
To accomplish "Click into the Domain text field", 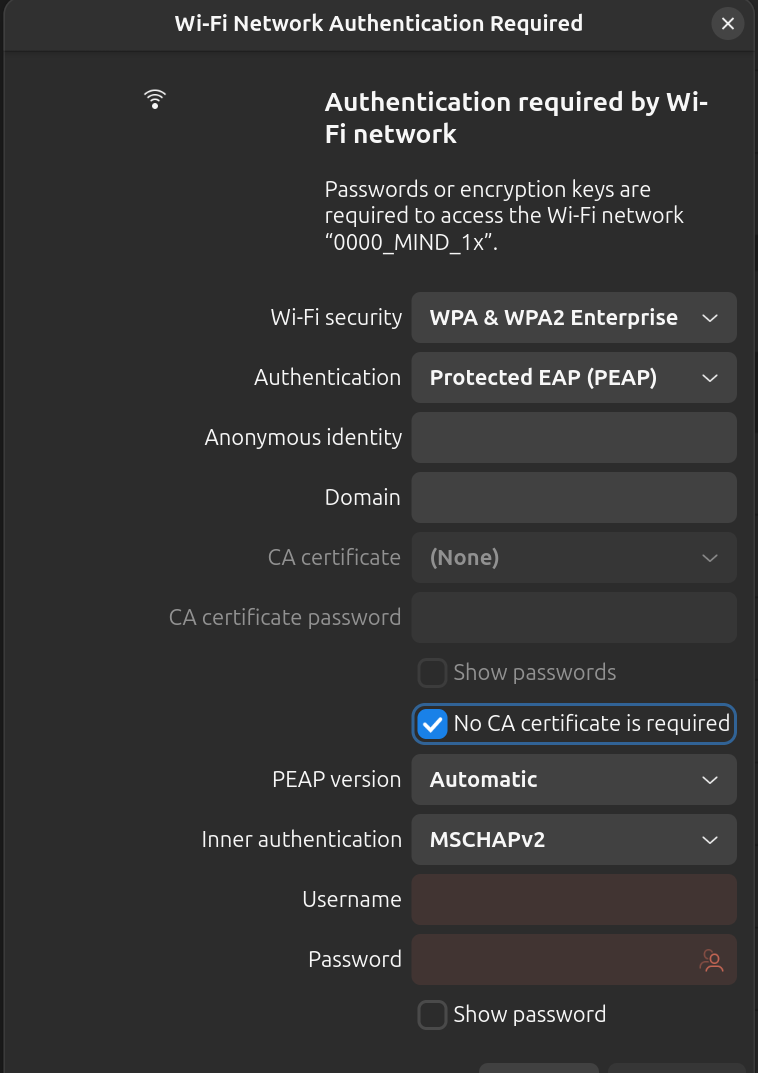I will 574,498.
